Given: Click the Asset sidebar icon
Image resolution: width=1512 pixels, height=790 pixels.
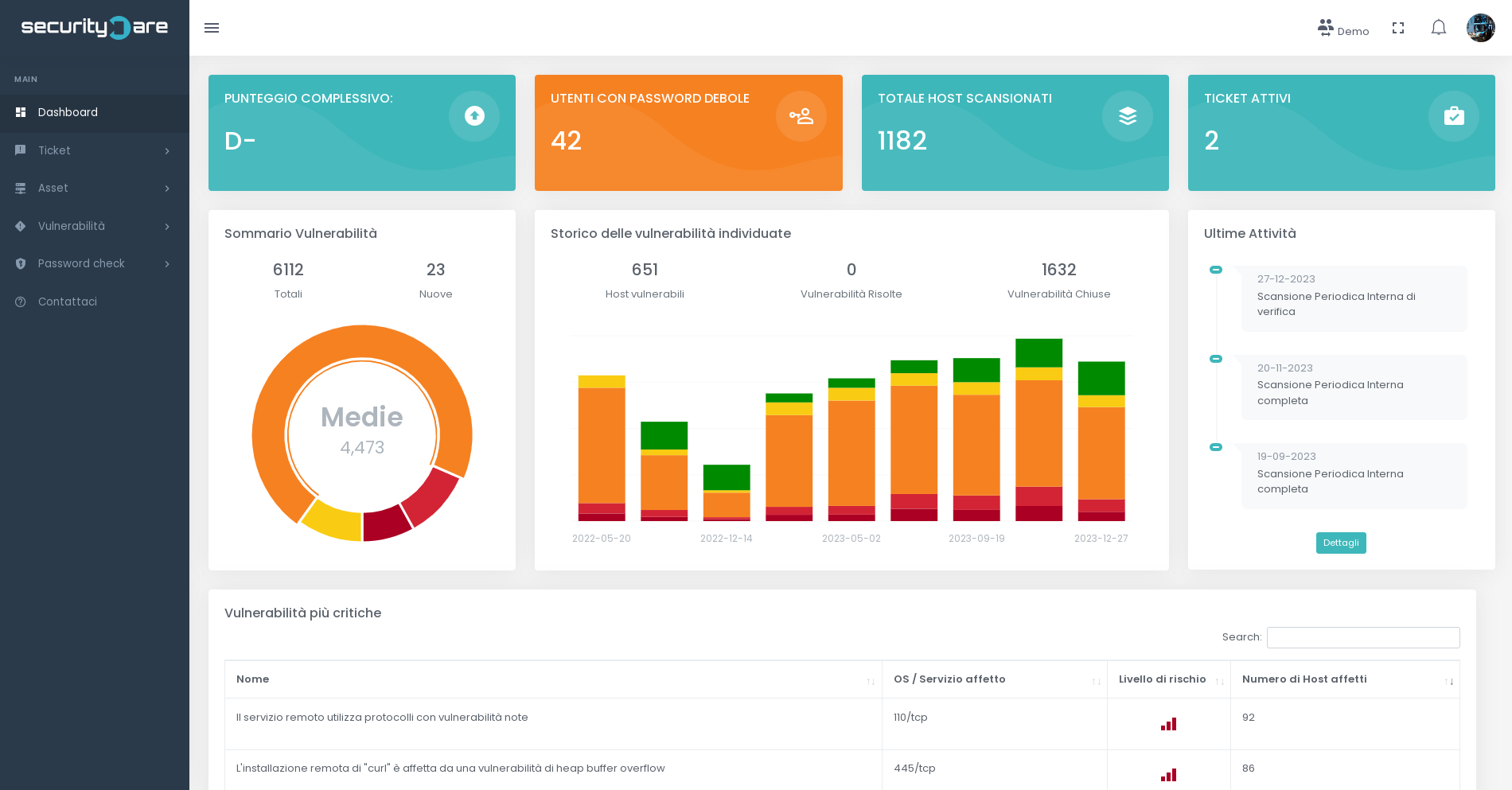Looking at the screenshot, I should [21, 188].
